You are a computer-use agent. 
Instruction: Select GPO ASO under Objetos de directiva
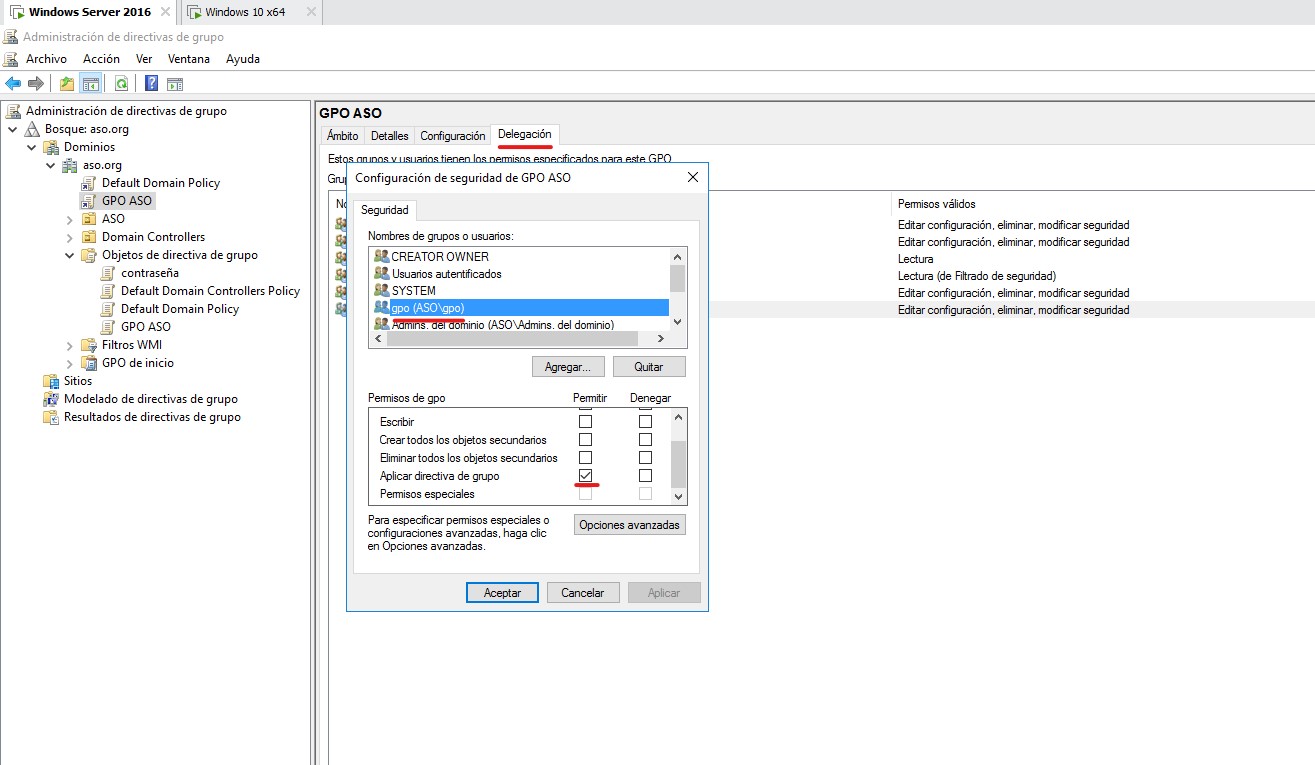146,327
